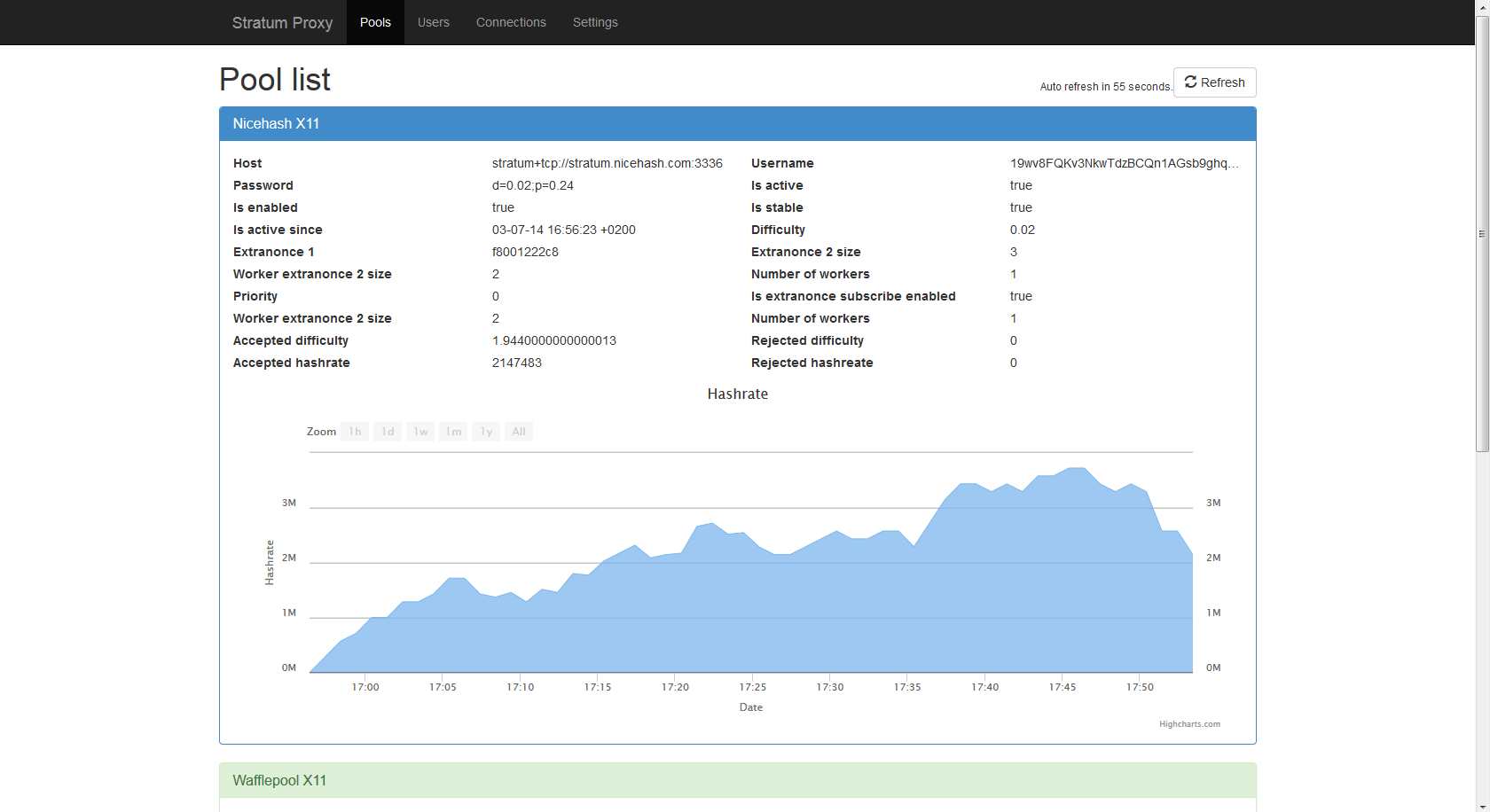Set chart zoom to 1m
The width and height of the screenshot is (1490, 812).
pos(453,432)
